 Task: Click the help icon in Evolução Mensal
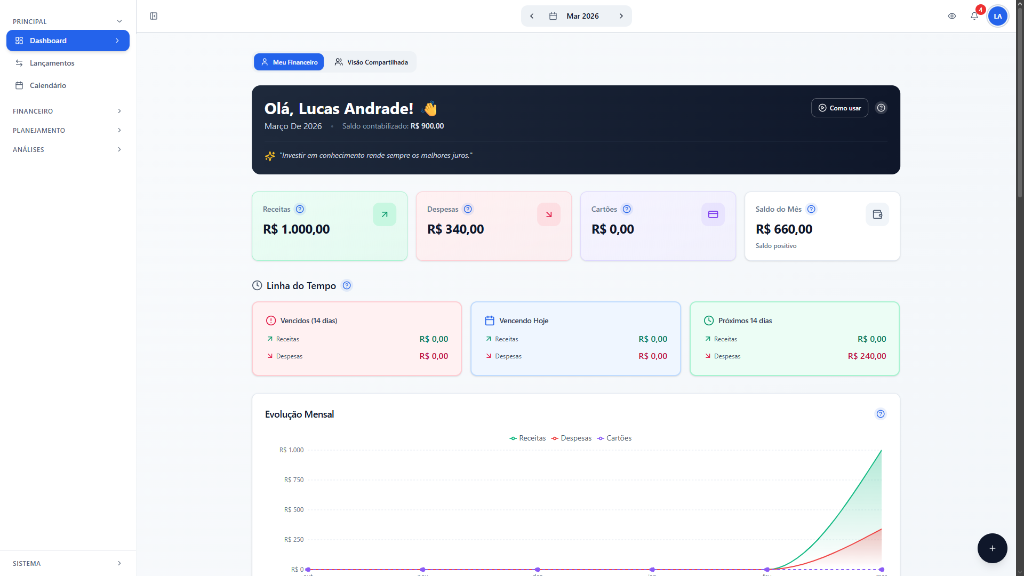click(880, 414)
